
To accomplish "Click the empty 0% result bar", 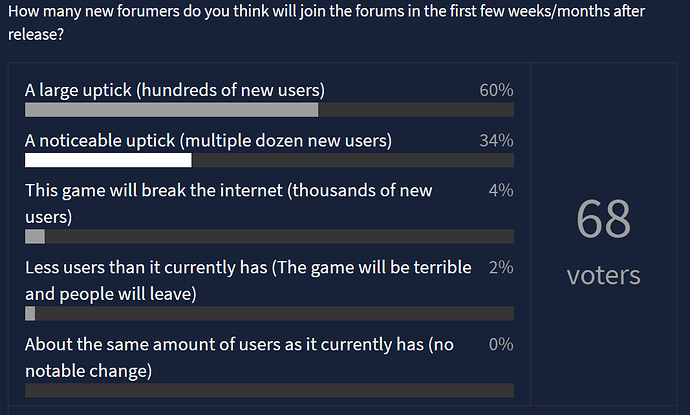I will pos(269,390).
